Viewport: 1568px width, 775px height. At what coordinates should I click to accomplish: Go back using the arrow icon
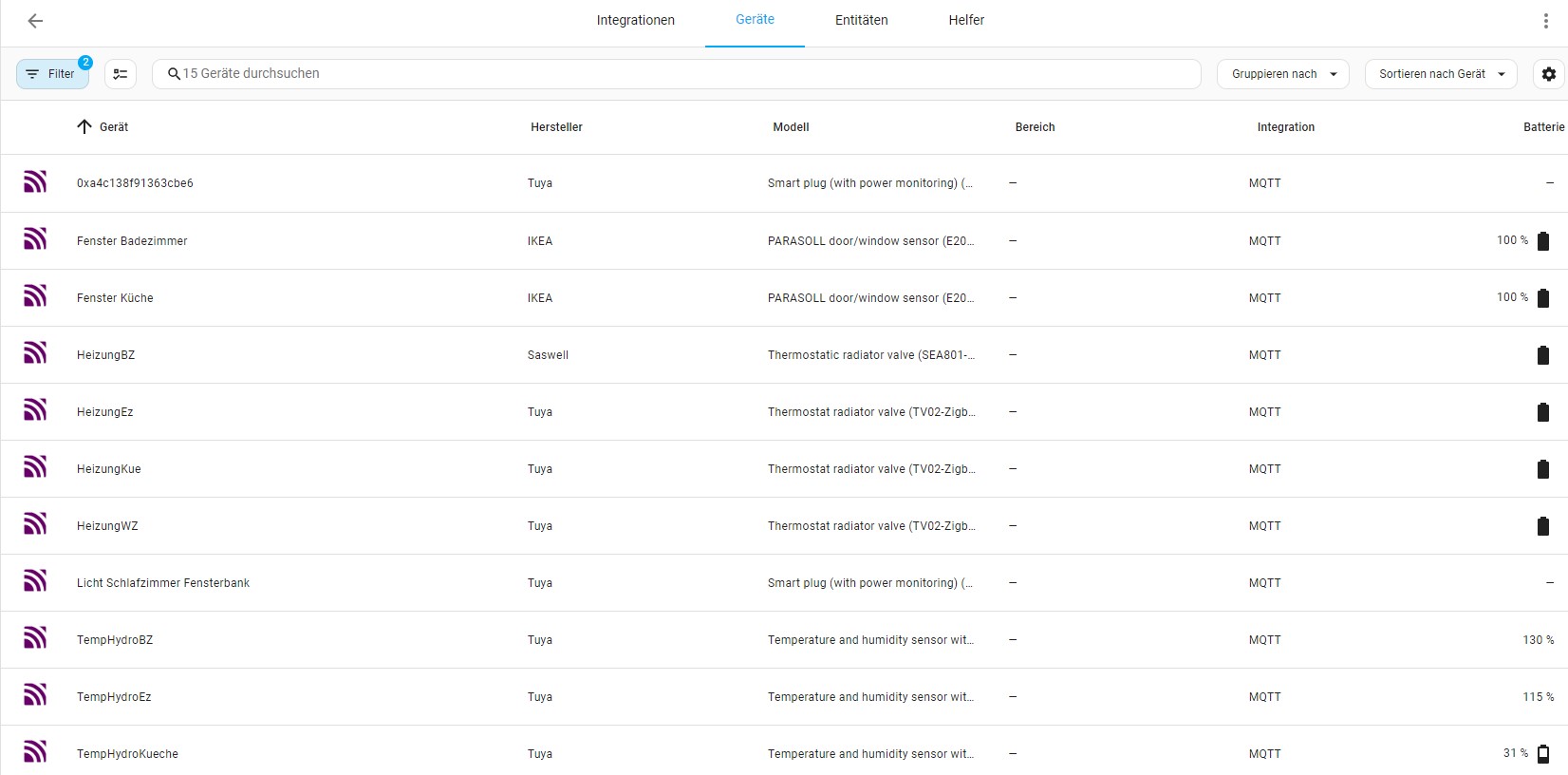[x=35, y=21]
